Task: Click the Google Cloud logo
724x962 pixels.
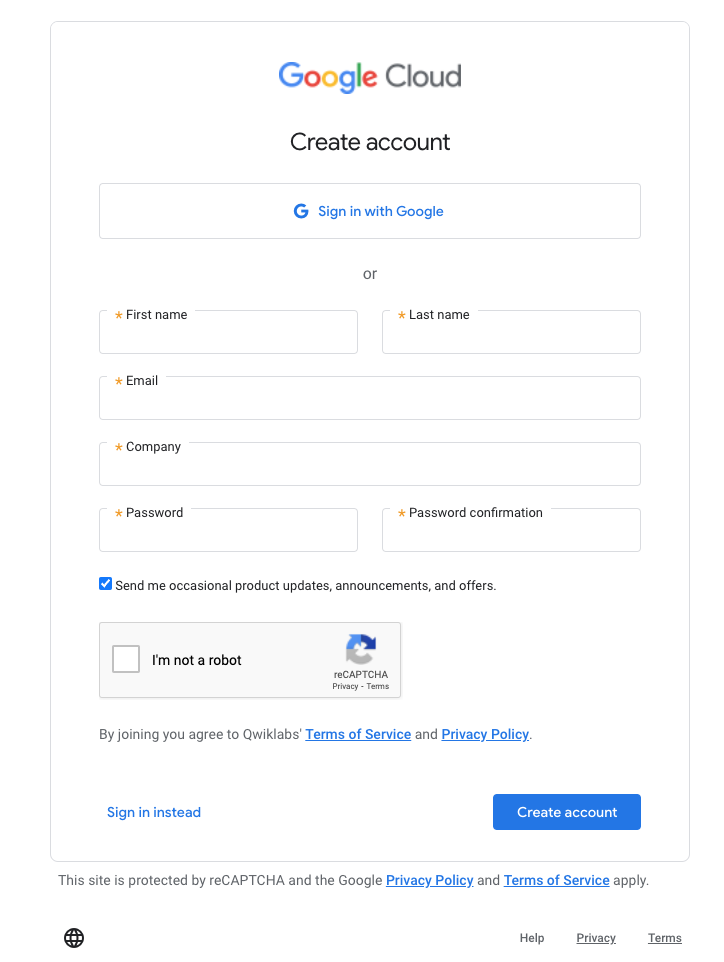Action: tap(369, 76)
